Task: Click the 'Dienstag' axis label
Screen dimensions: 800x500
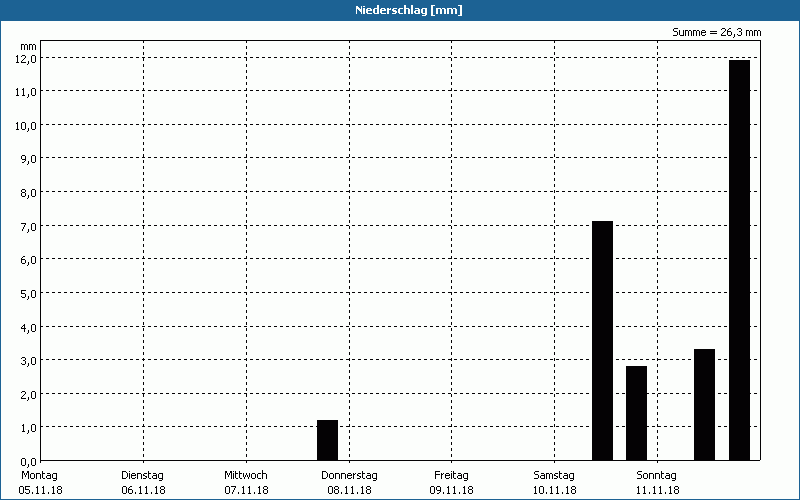Action: point(142,476)
